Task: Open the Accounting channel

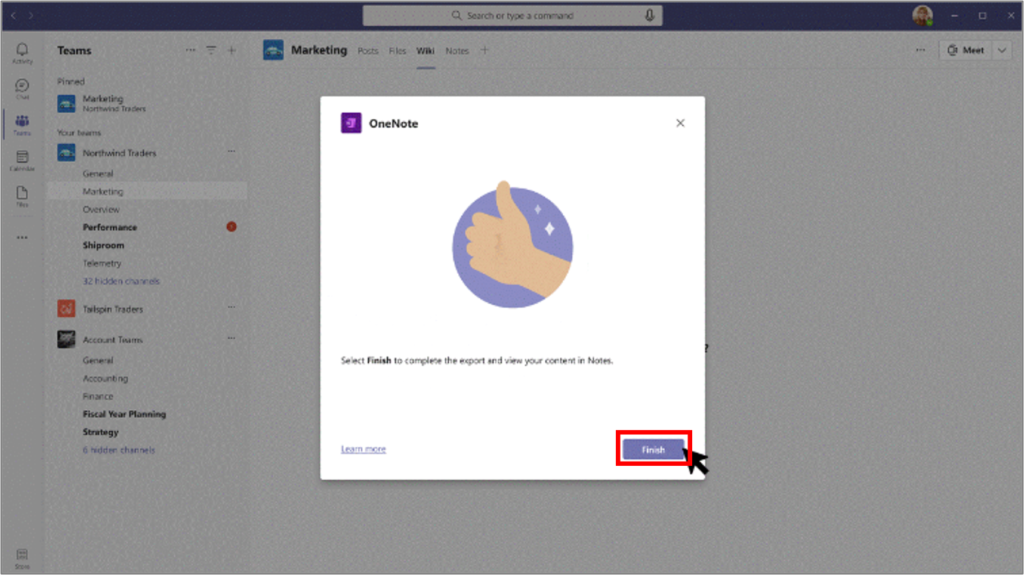Action: [105, 378]
